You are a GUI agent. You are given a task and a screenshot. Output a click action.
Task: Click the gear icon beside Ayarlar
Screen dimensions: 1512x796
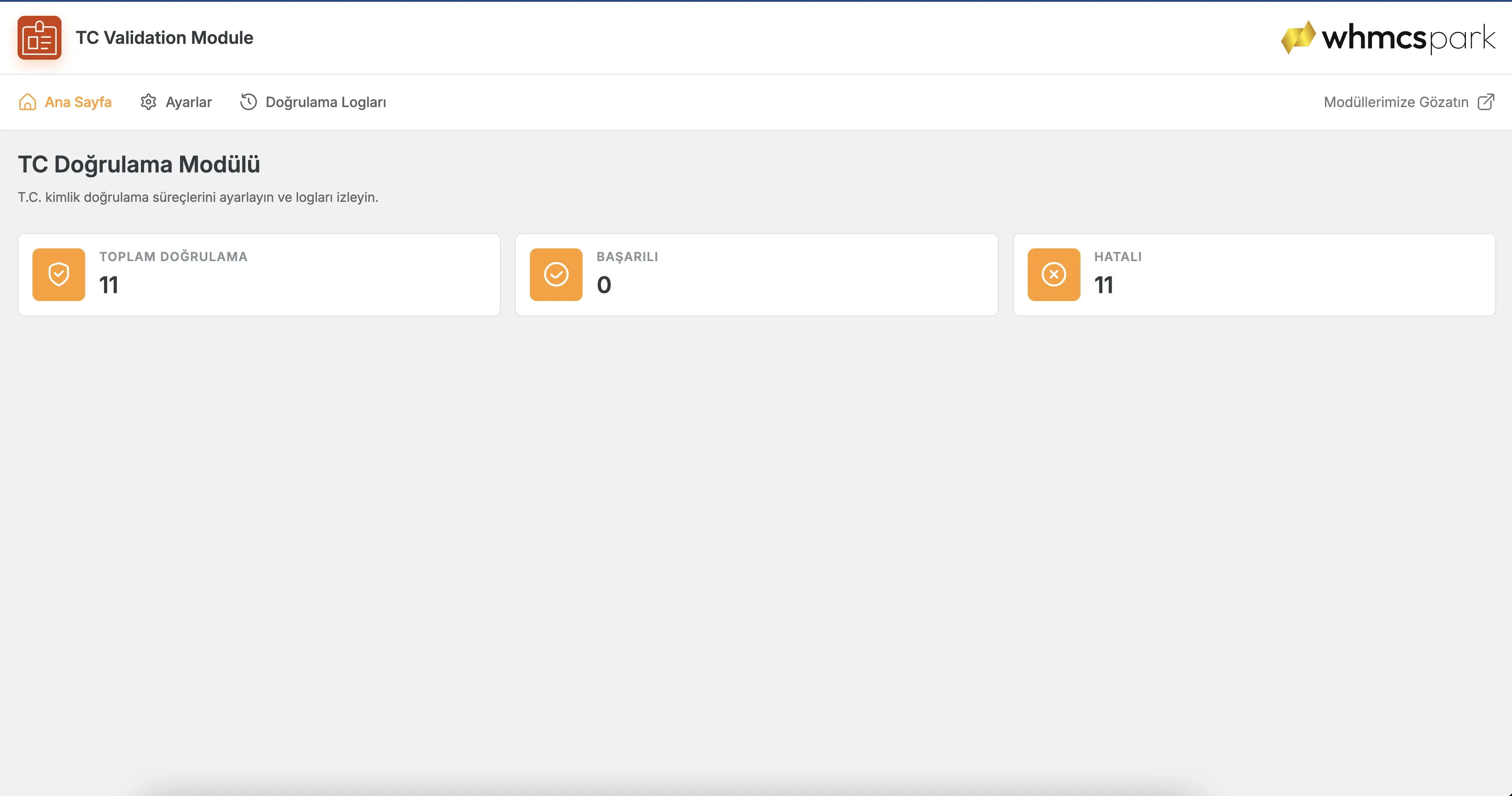(148, 102)
